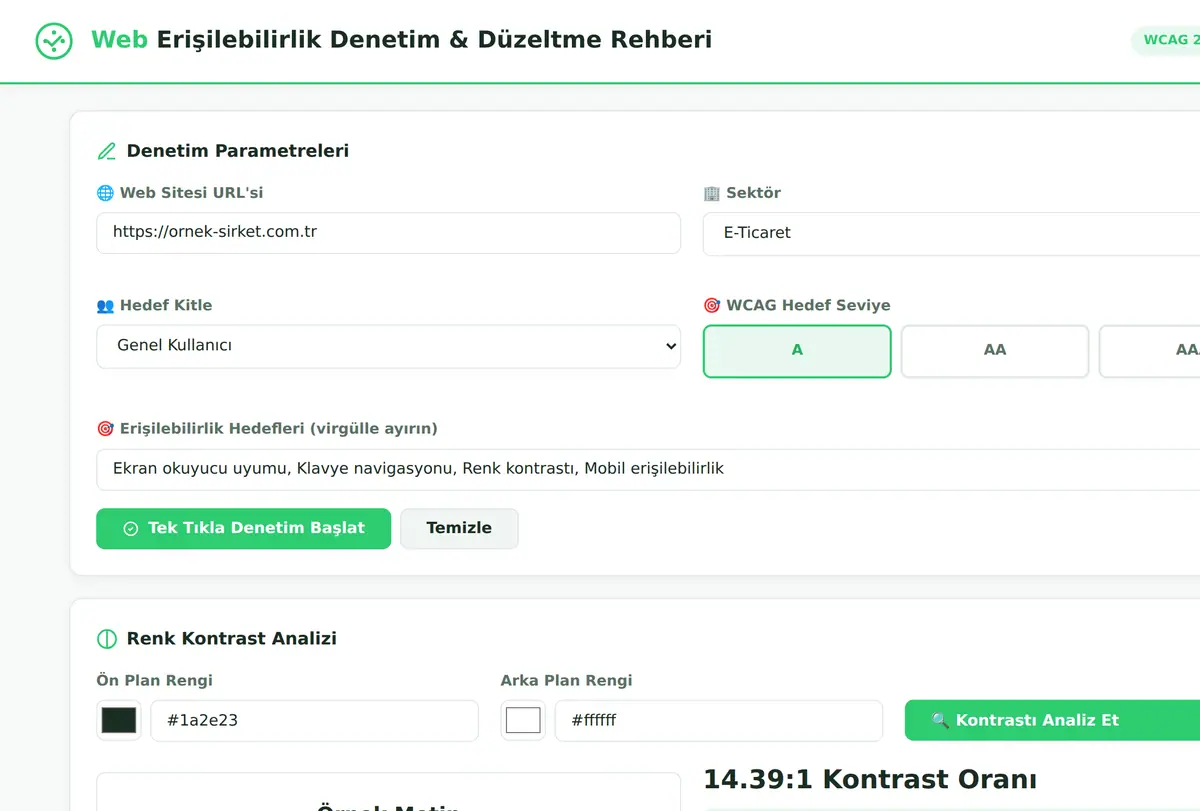The image size is (1200, 811).
Task: Focus the #1a2e23 foreground hex field
Action: coord(314,720)
